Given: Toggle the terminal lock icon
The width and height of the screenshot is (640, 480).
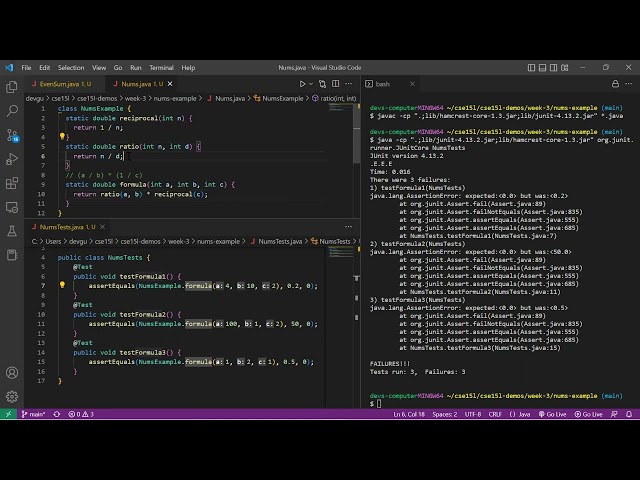Looking at the screenshot, I should point(615,84).
